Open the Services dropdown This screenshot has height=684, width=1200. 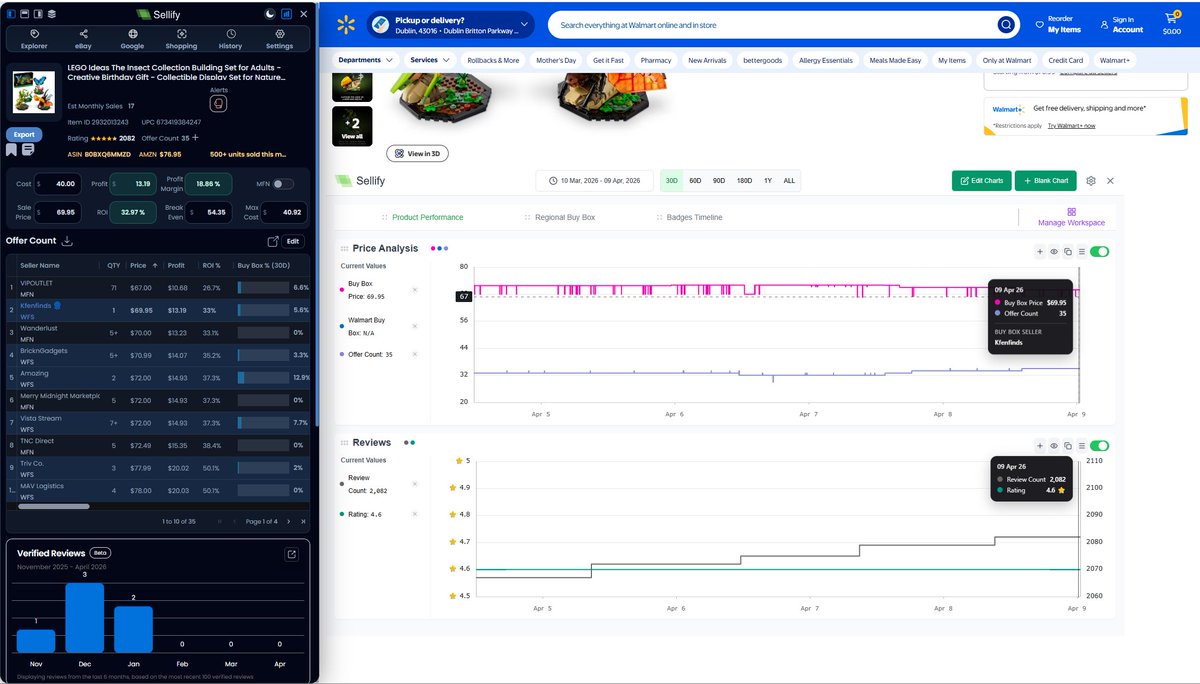(x=430, y=60)
